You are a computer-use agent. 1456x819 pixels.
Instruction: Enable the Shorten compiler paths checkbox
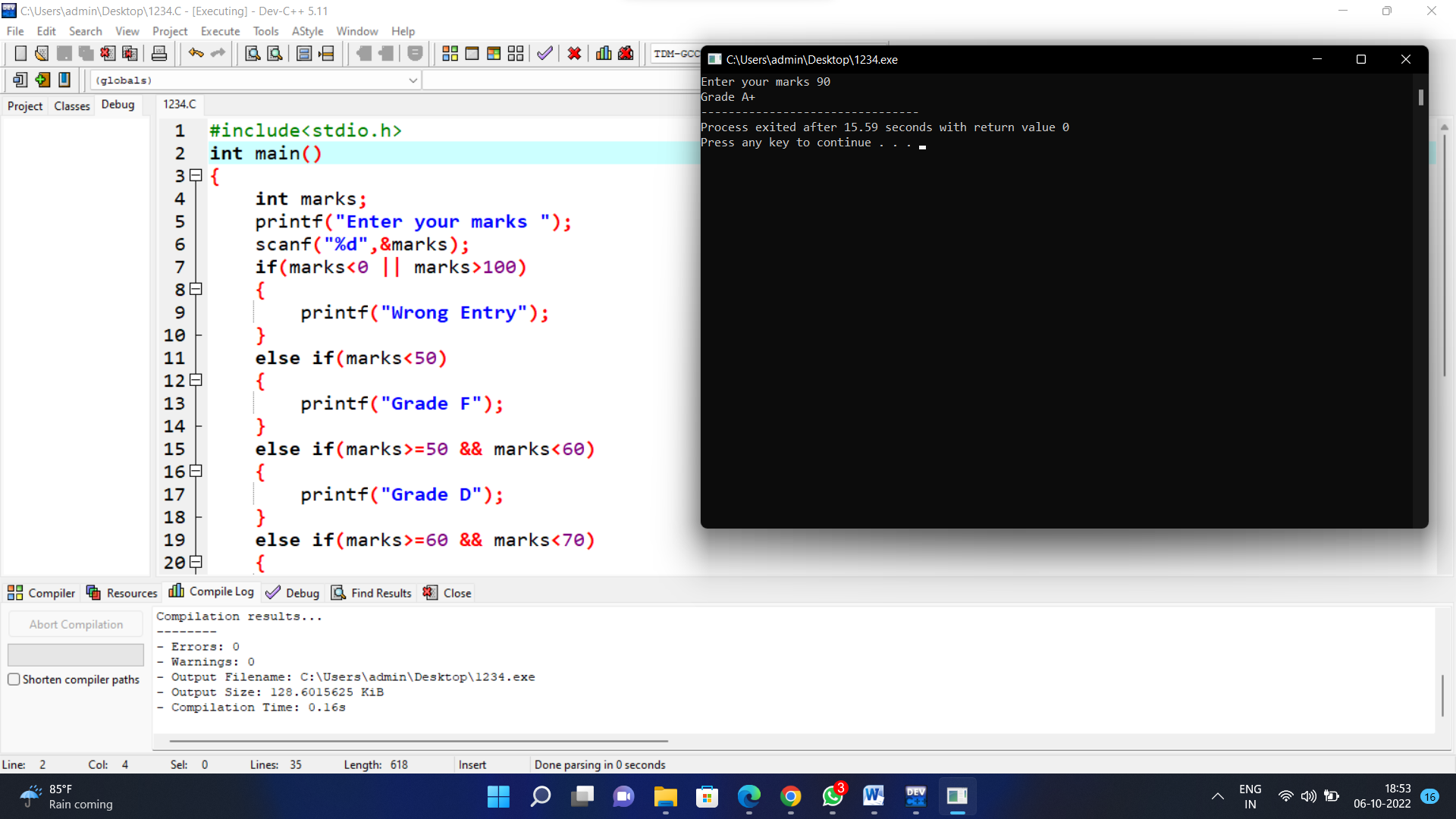[14, 679]
